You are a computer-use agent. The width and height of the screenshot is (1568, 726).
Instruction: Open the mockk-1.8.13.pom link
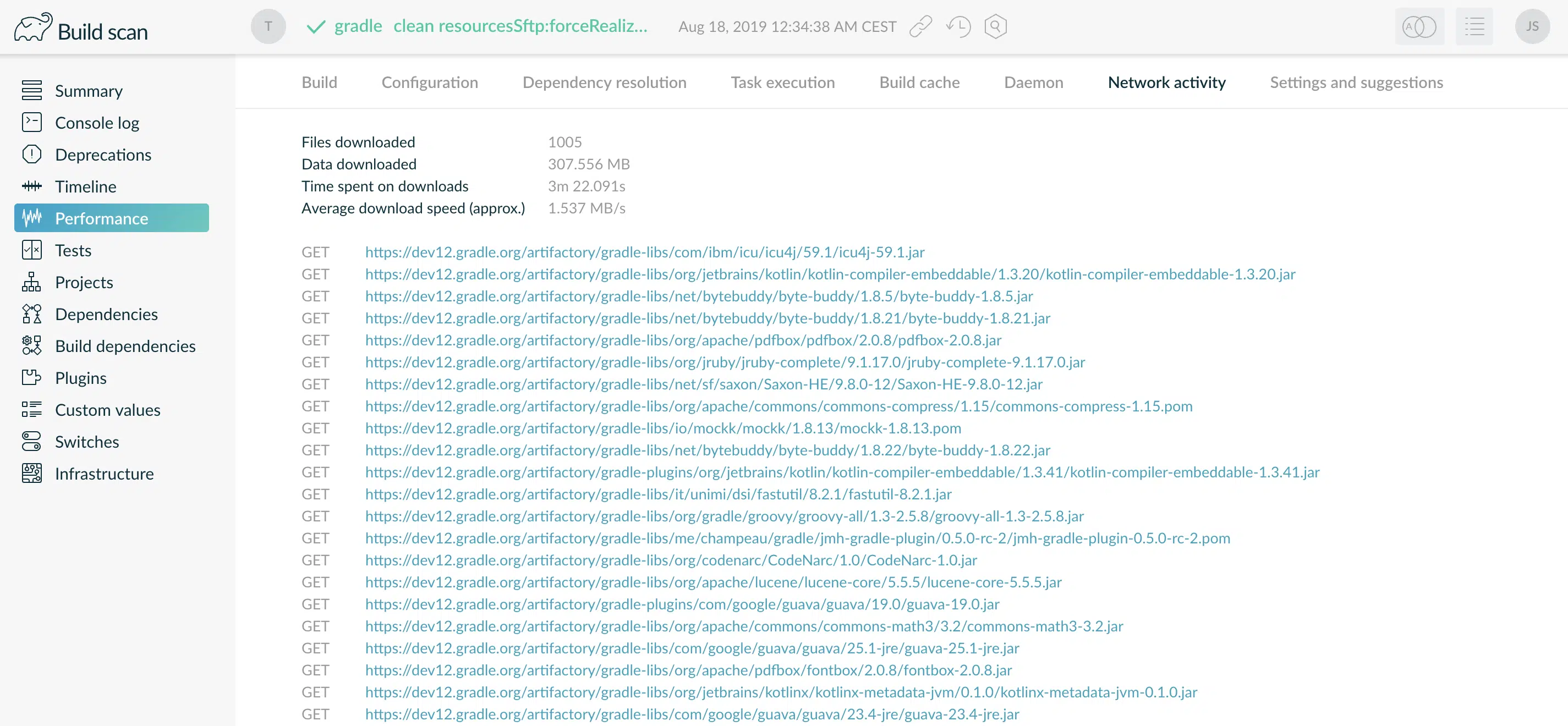(x=663, y=428)
